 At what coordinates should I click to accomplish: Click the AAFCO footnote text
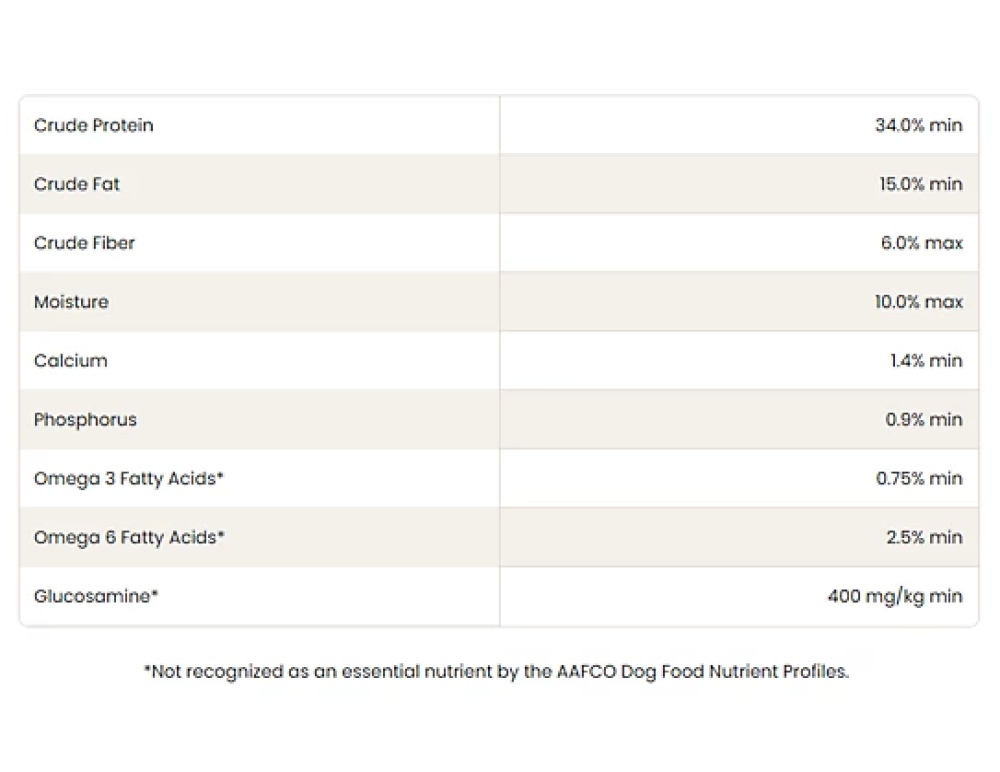point(497,672)
